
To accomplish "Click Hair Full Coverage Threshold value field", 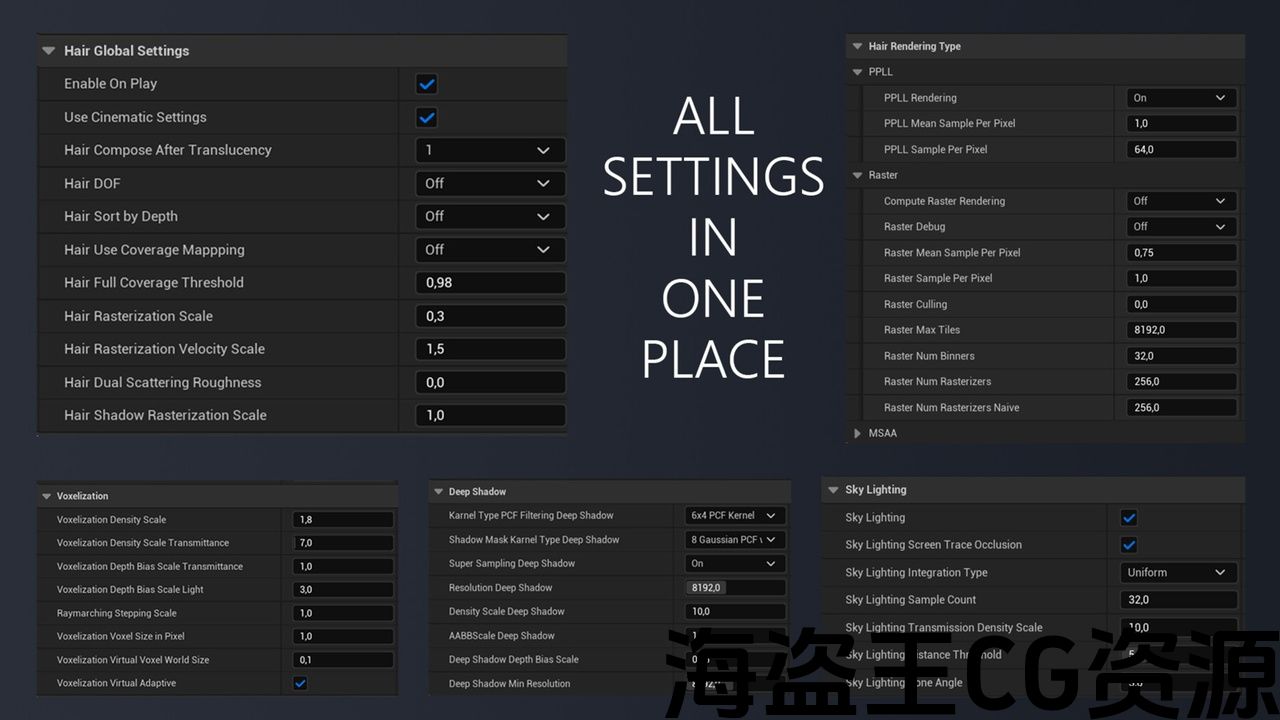I will 490,283.
